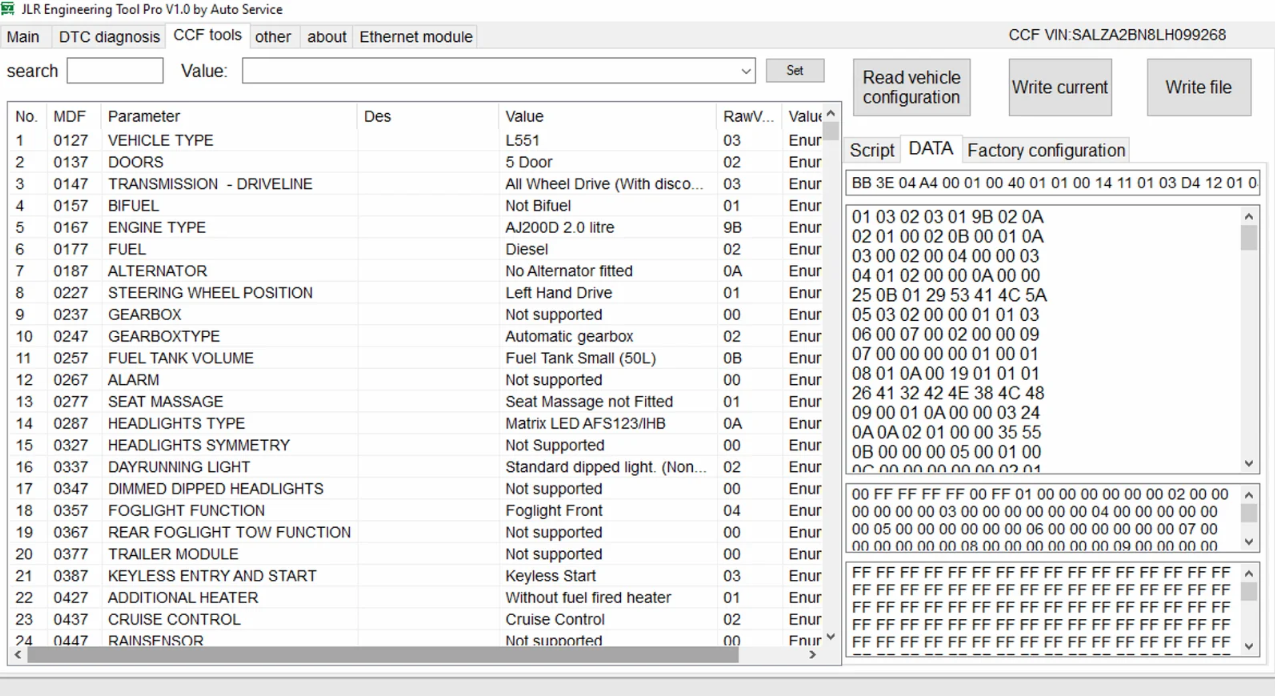Image resolution: width=1275 pixels, height=696 pixels.
Task: Select the DAYRUNNING LIGHT row
Action: click(x=415, y=467)
